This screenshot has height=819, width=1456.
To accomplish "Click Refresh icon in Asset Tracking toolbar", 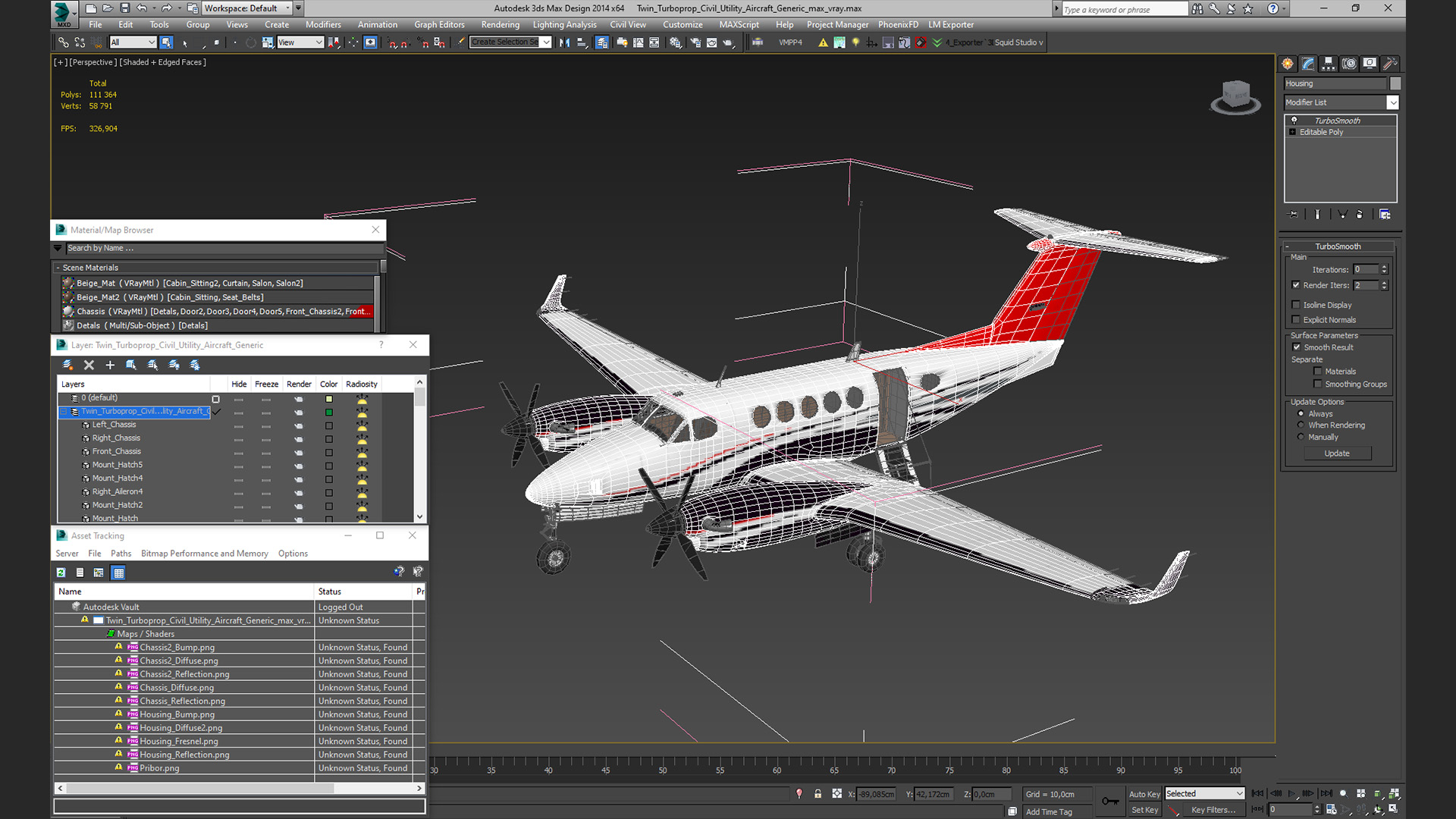I will [x=61, y=573].
